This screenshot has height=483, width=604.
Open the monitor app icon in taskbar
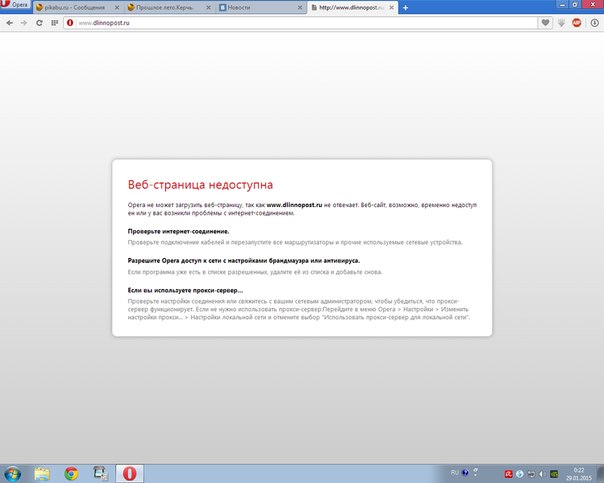tap(101, 474)
